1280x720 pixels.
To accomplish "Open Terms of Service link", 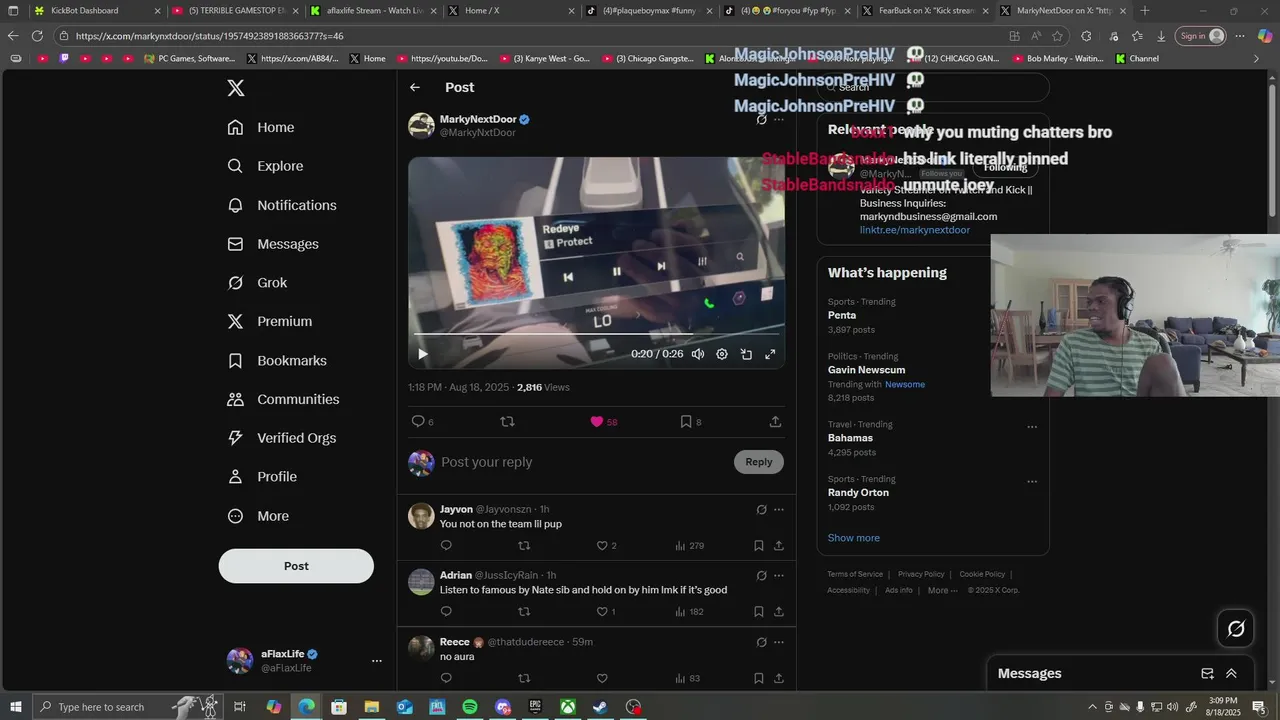I will coord(855,574).
